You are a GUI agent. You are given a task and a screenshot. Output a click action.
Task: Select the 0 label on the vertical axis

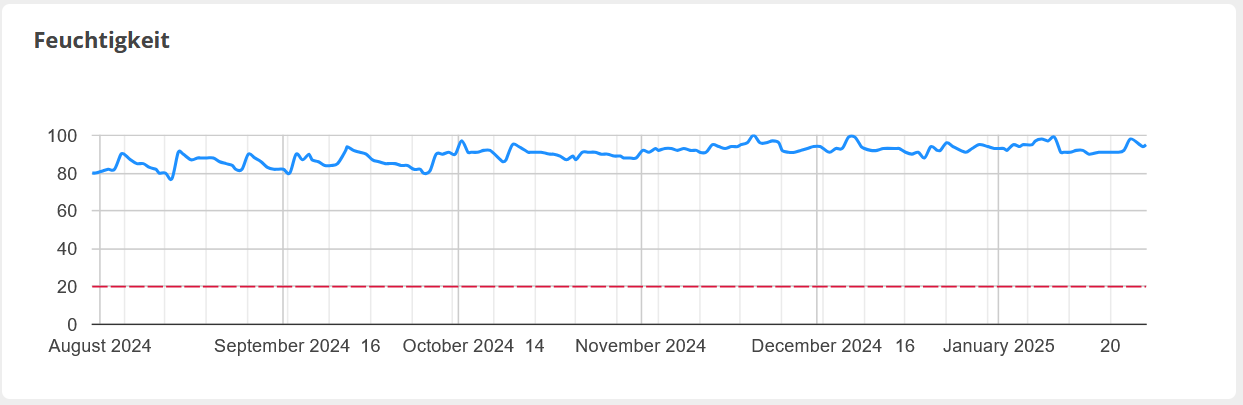point(73,325)
